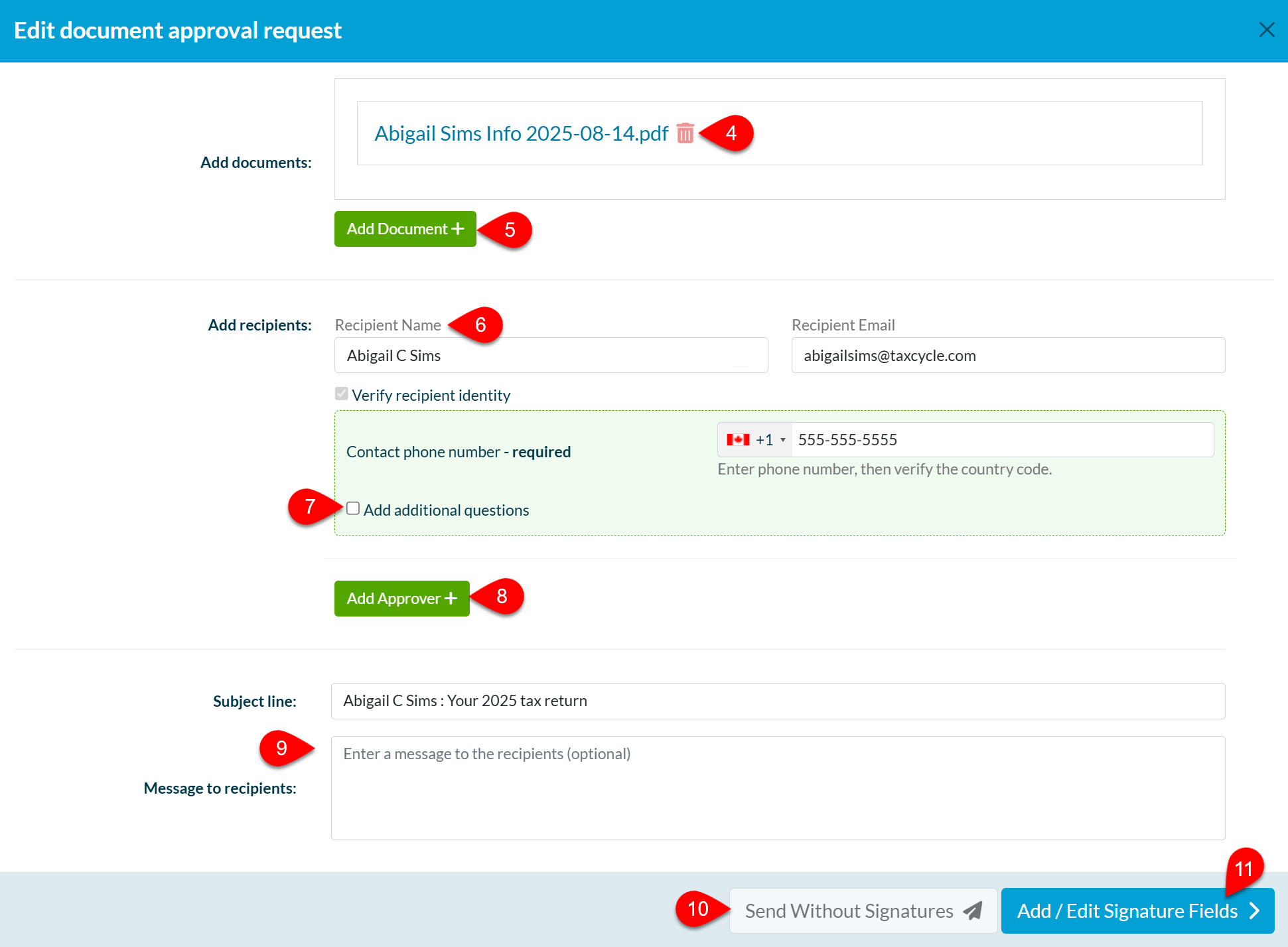Click the phone number field showing 555-555-5555

(962, 439)
